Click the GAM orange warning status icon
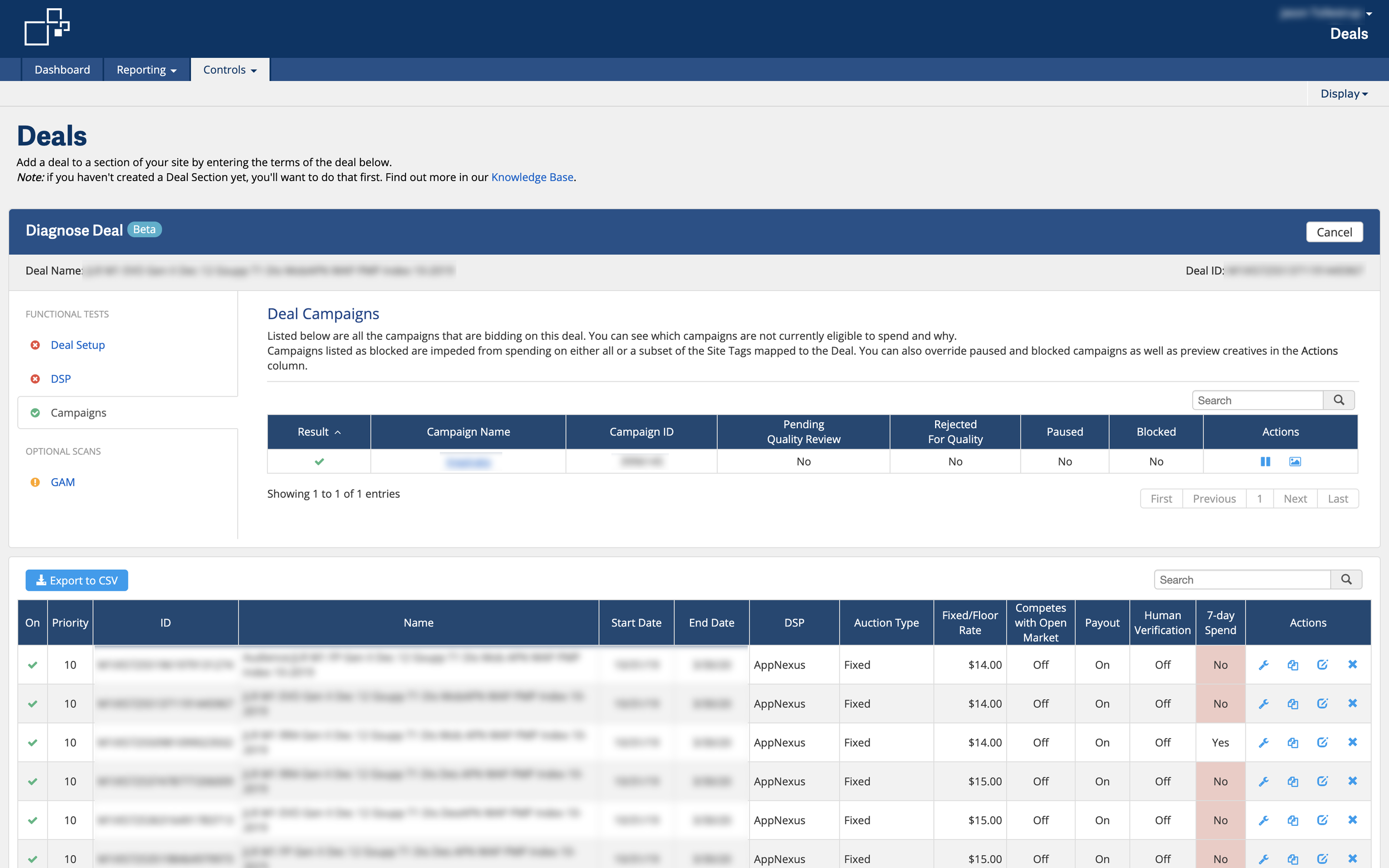Screen dimensions: 1389x868 pos(35,482)
